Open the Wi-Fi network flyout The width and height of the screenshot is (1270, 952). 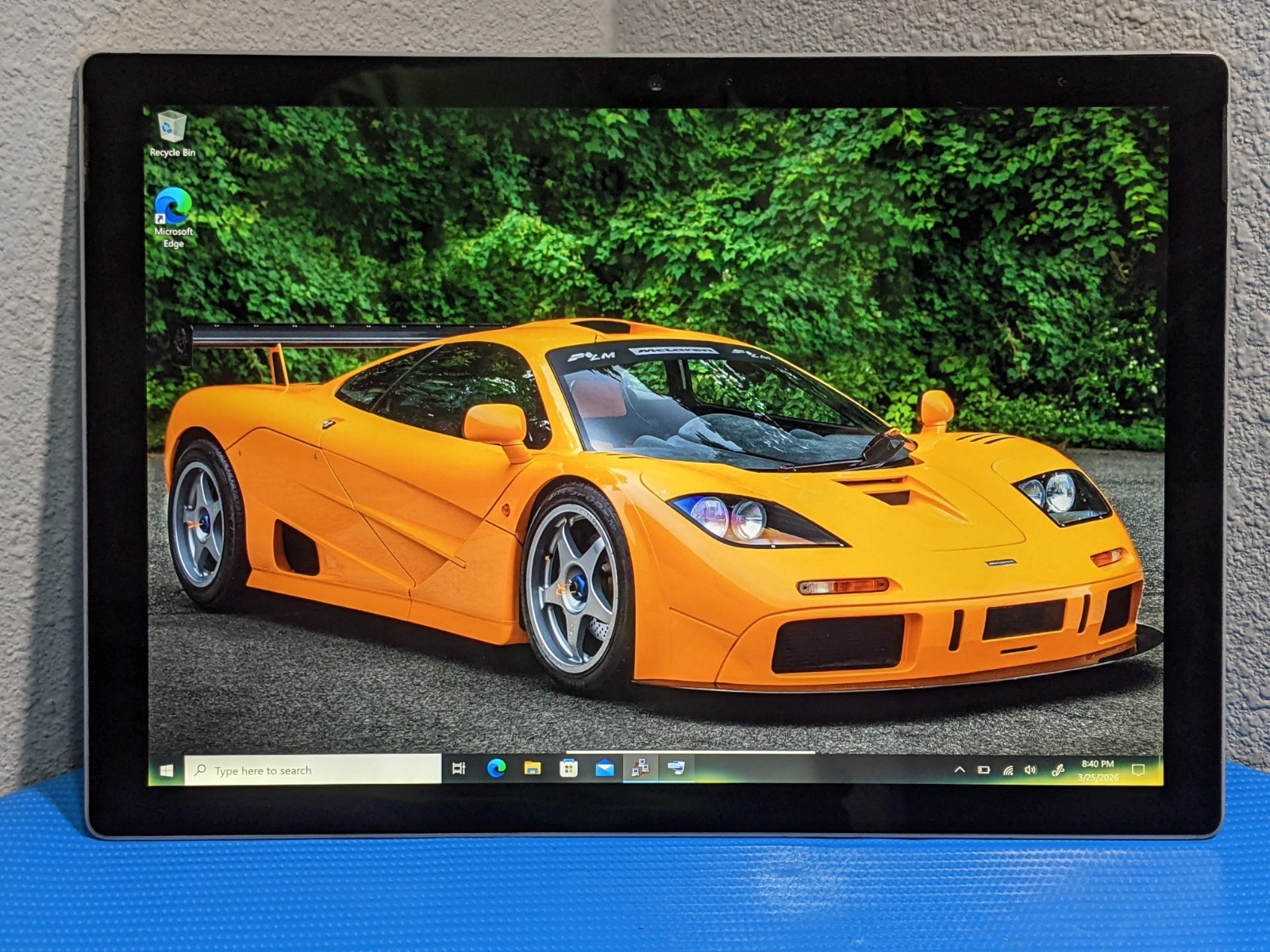(1007, 770)
